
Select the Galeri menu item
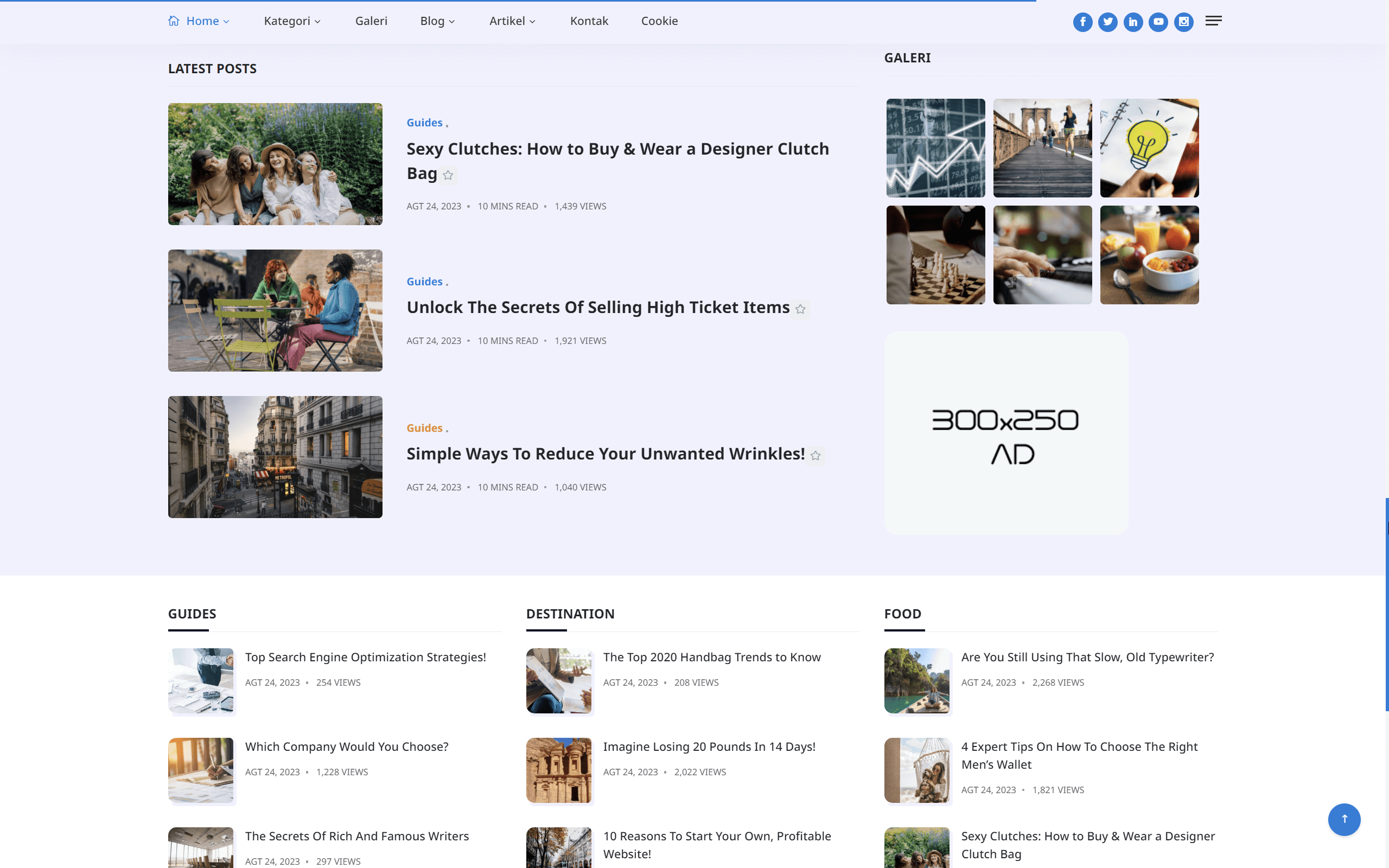(371, 21)
